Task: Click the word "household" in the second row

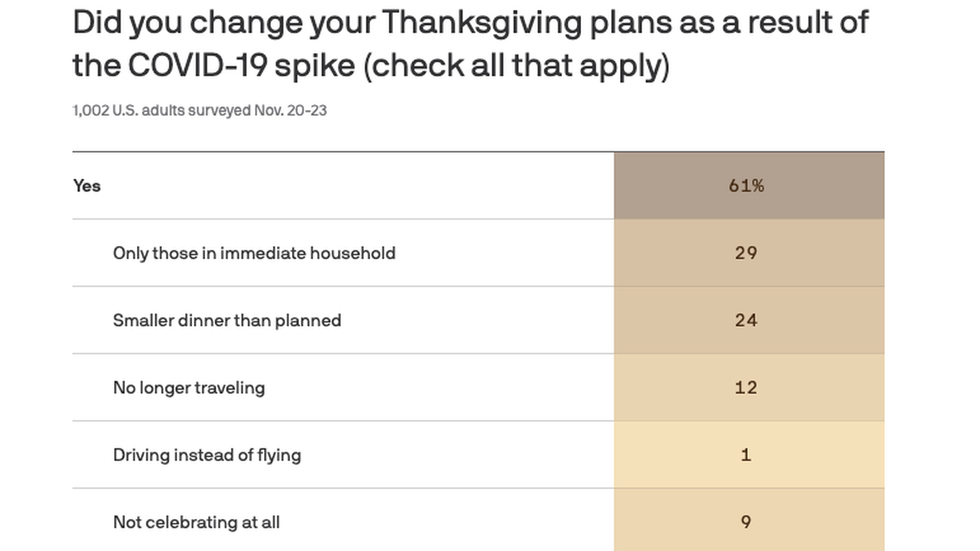Action: click(x=352, y=253)
